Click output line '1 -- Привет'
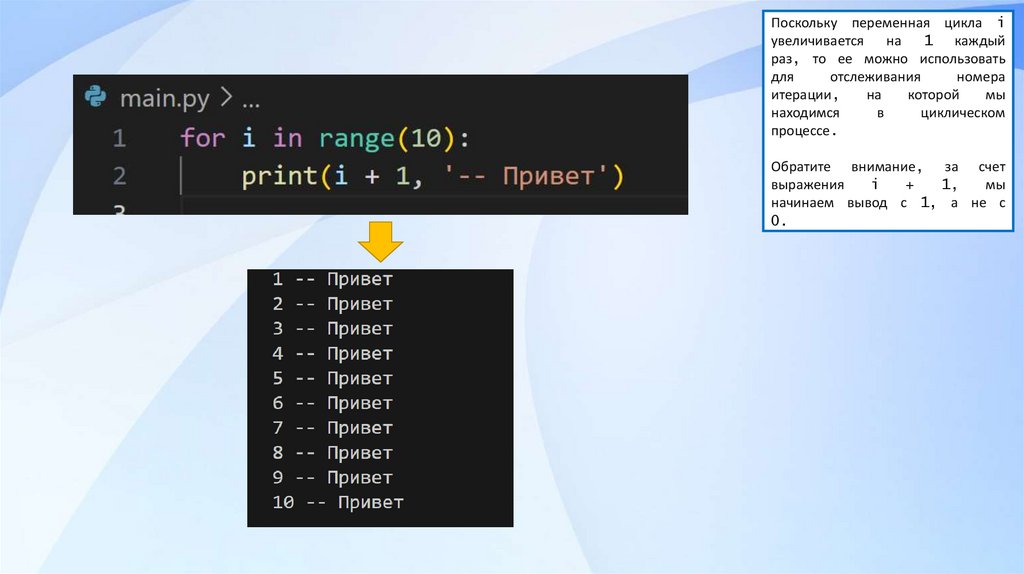Viewport: 1024px width, 574px height. click(x=332, y=279)
